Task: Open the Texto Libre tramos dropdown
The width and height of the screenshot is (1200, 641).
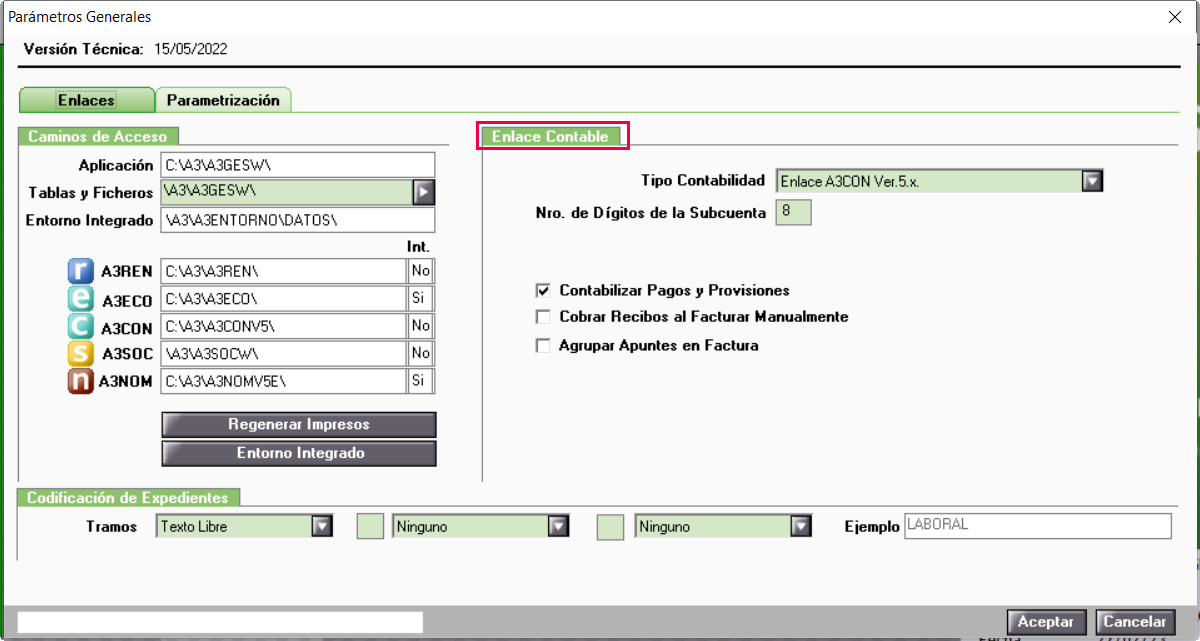Action: click(x=321, y=526)
